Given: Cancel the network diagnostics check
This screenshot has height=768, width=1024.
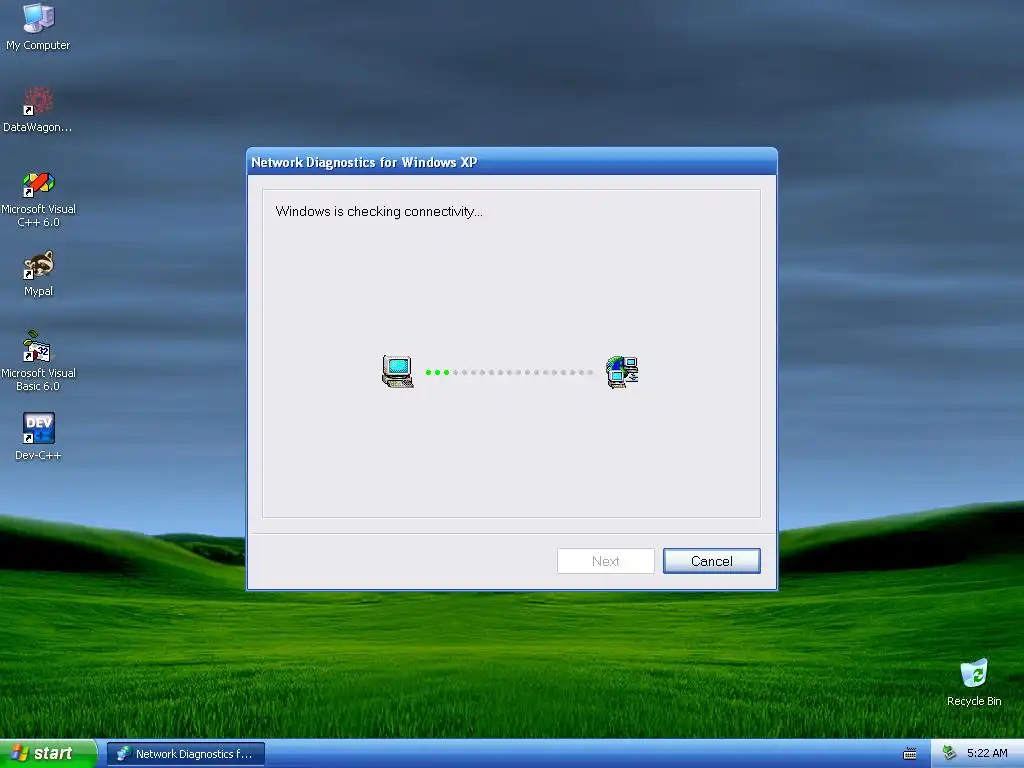Looking at the screenshot, I should (x=711, y=561).
